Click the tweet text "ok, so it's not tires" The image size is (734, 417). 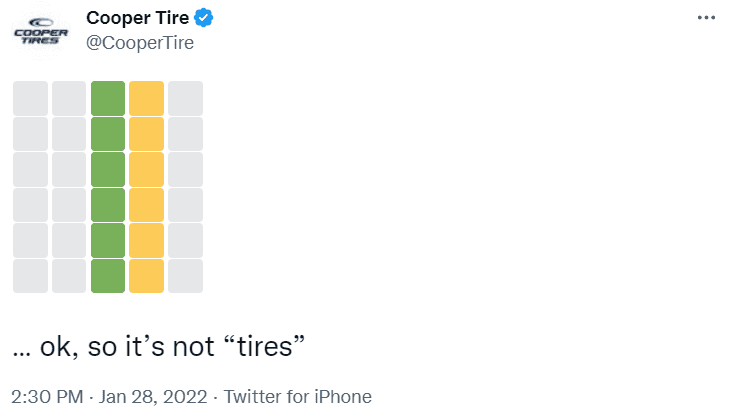158,346
